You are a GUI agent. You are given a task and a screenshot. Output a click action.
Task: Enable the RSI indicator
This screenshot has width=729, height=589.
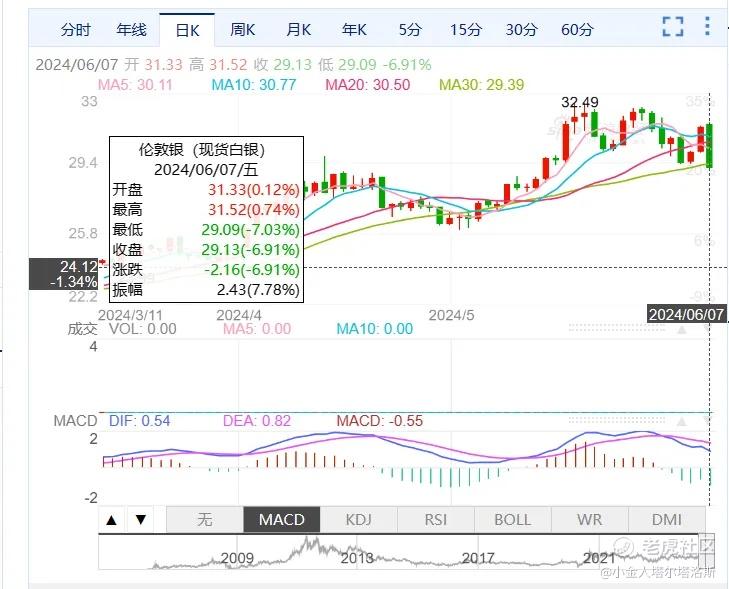click(436, 519)
